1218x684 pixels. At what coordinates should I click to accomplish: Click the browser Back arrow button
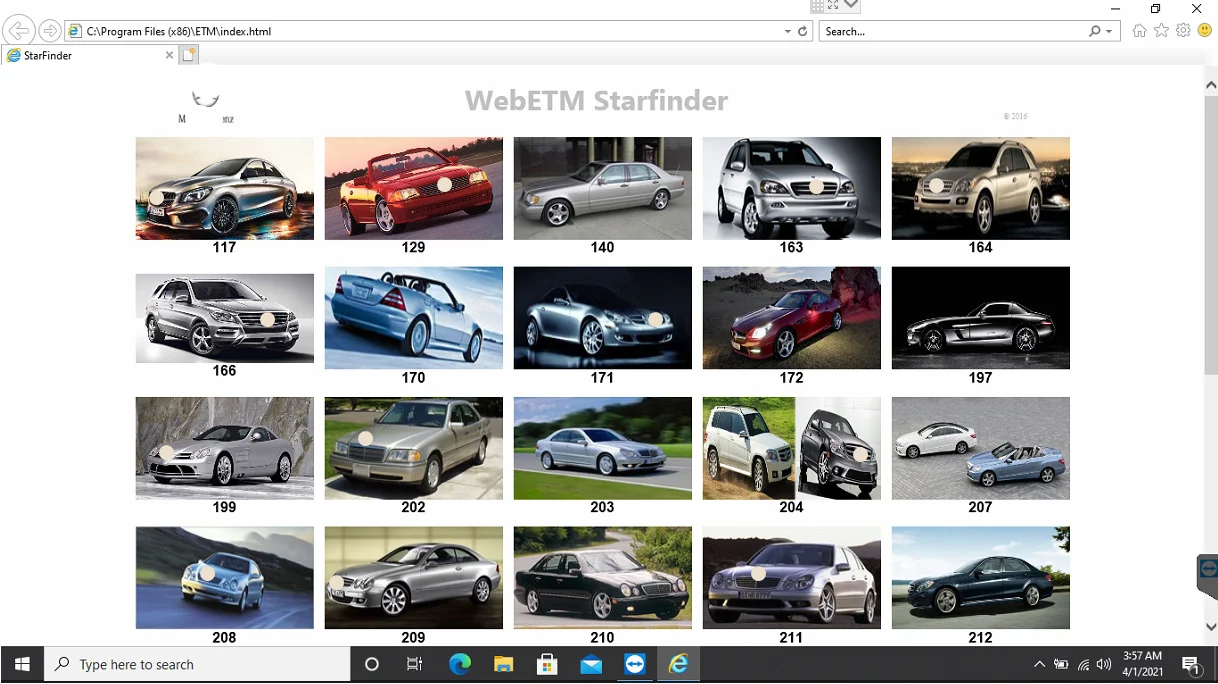point(18,31)
